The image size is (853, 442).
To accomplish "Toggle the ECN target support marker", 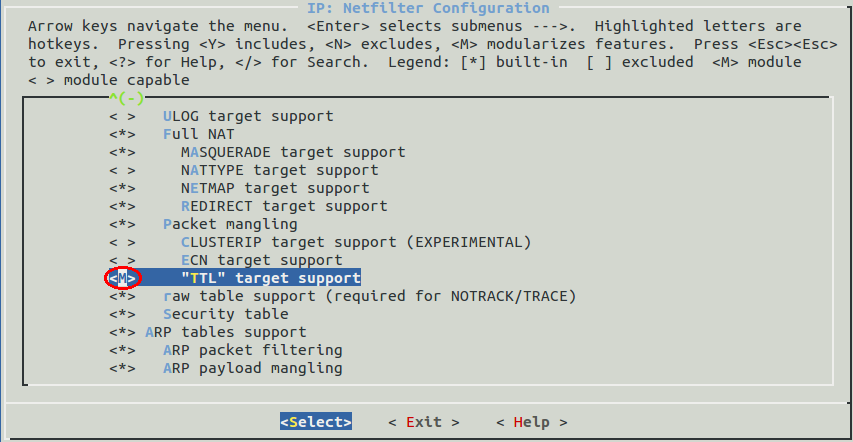I will 122,260.
